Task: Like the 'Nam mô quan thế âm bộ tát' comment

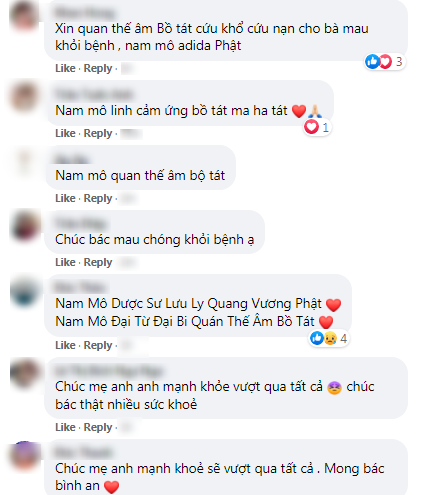Action: [65, 198]
